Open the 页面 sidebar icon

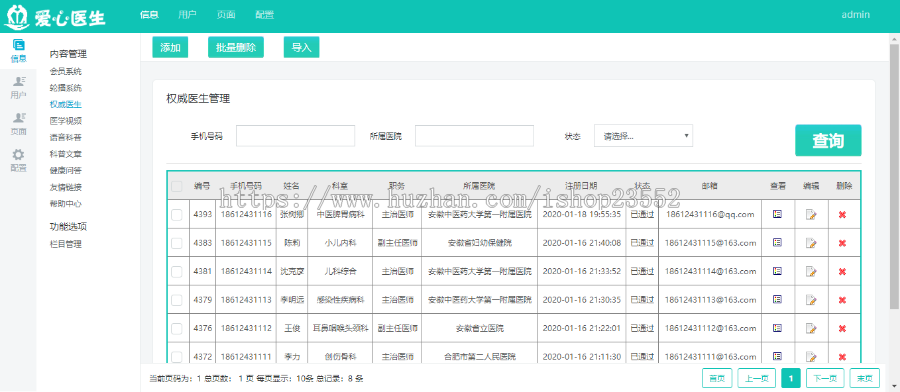pos(18,124)
